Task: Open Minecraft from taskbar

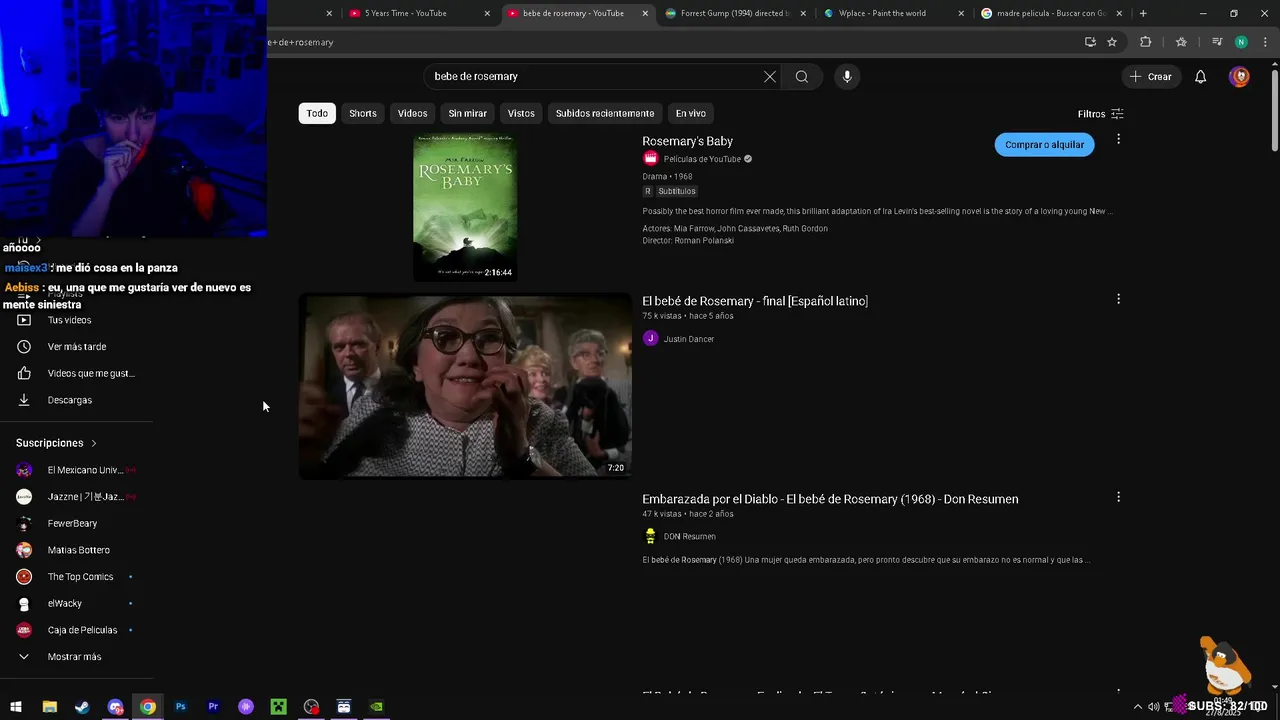Action: pyautogui.click(x=279, y=707)
